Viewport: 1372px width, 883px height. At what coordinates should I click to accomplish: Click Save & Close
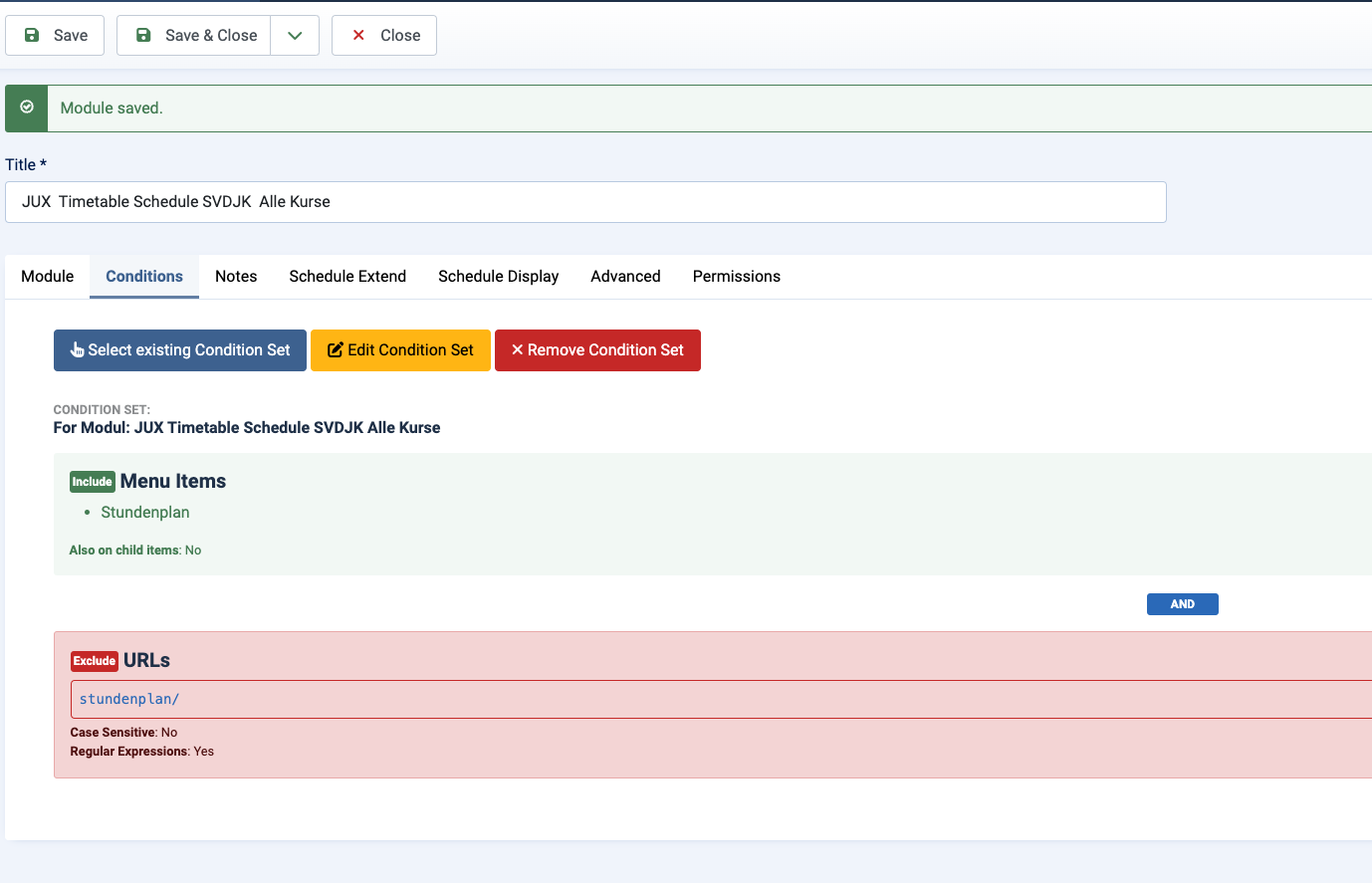pyautogui.click(x=194, y=35)
